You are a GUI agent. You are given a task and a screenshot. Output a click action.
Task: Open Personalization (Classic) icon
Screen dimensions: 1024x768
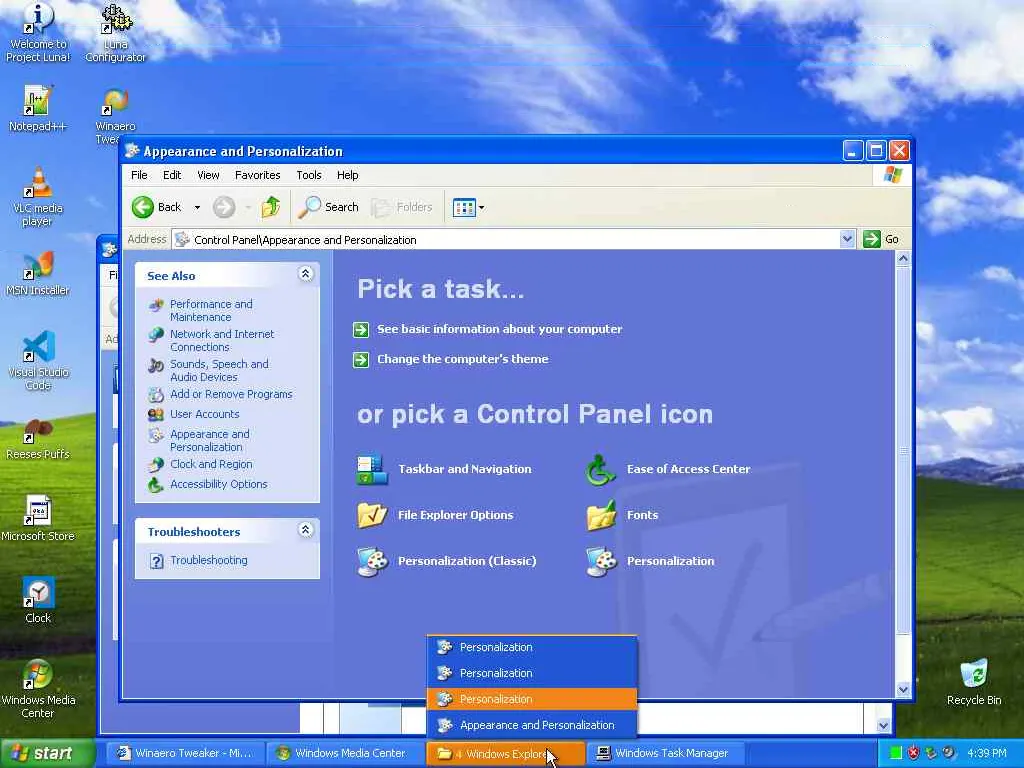(x=372, y=562)
